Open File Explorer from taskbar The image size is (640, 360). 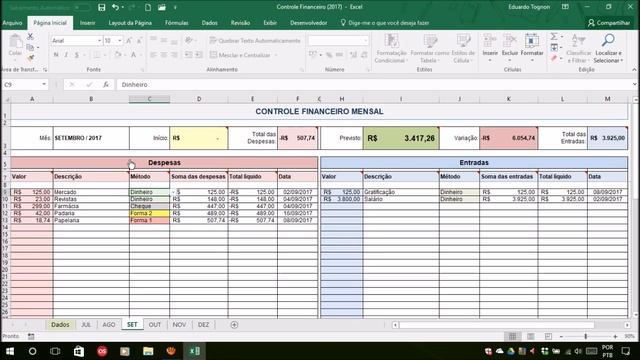click(x=148, y=351)
